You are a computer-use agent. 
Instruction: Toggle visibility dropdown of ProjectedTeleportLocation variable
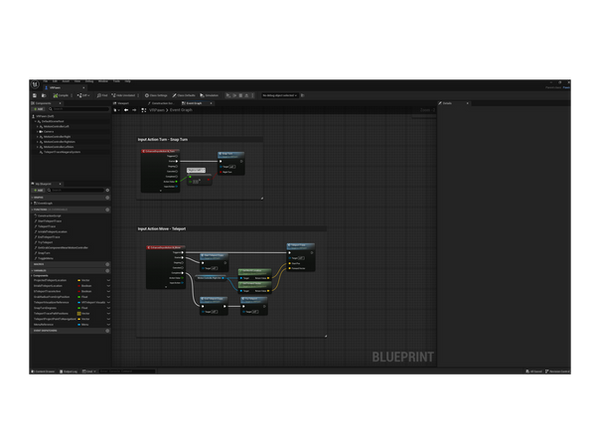(108, 280)
